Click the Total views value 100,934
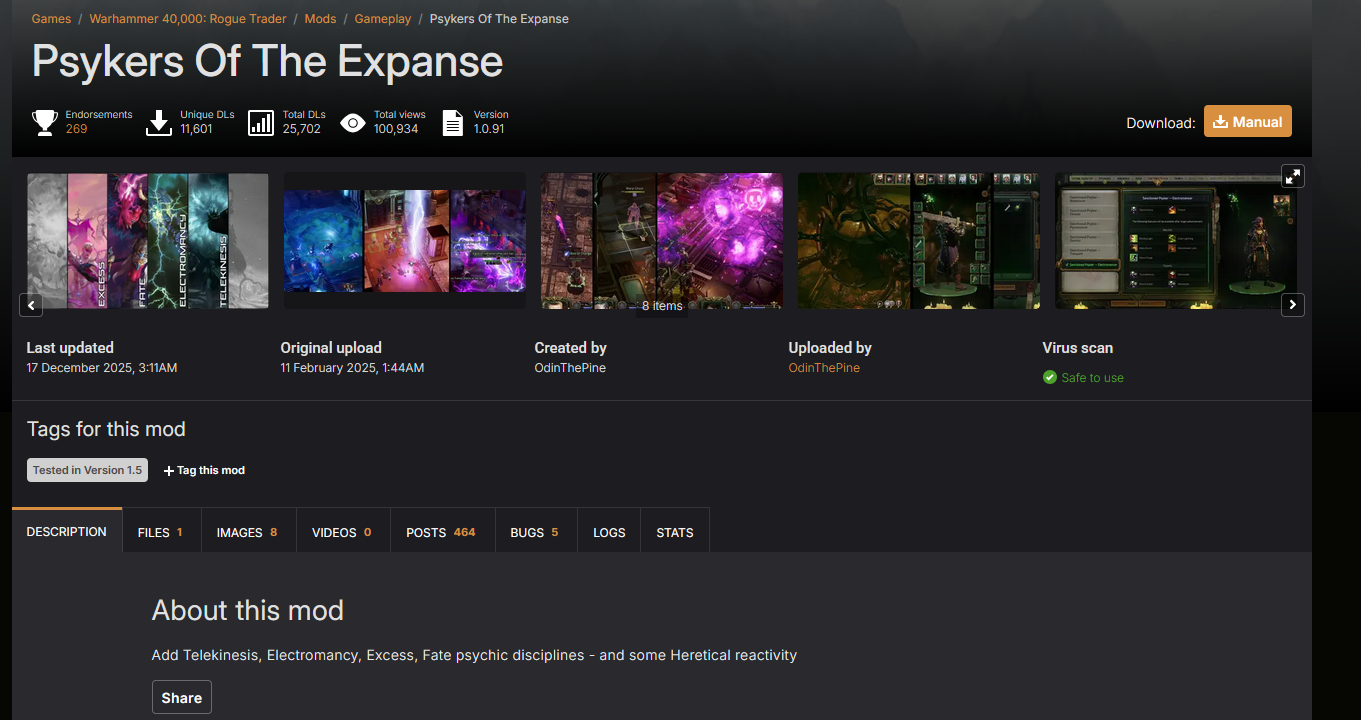The height and width of the screenshot is (720, 1361). tap(396, 129)
